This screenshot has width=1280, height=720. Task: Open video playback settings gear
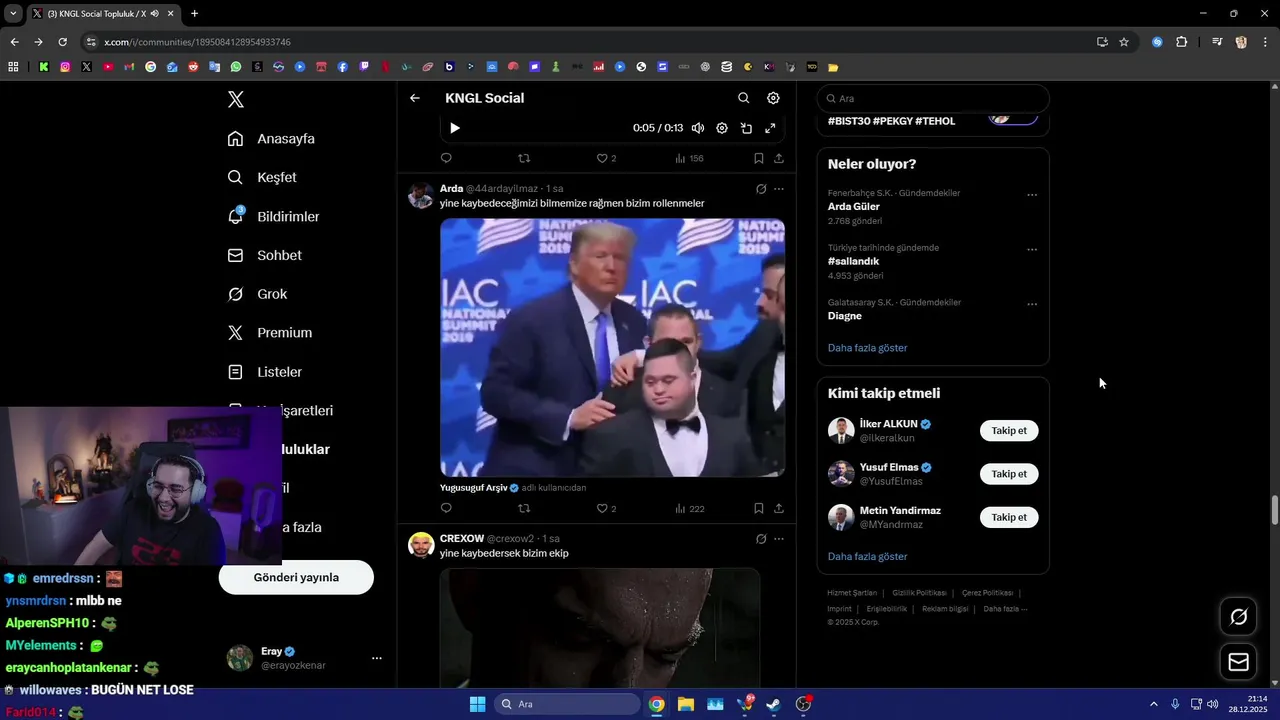pos(722,128)
